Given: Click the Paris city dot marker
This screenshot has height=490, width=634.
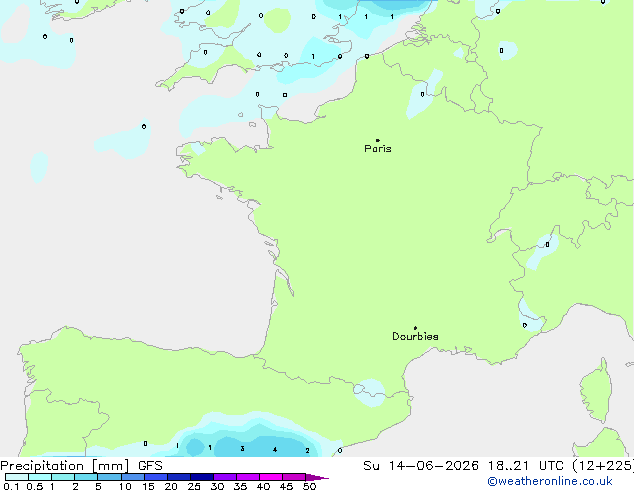Looking at the screenshot, I should 378,140.
